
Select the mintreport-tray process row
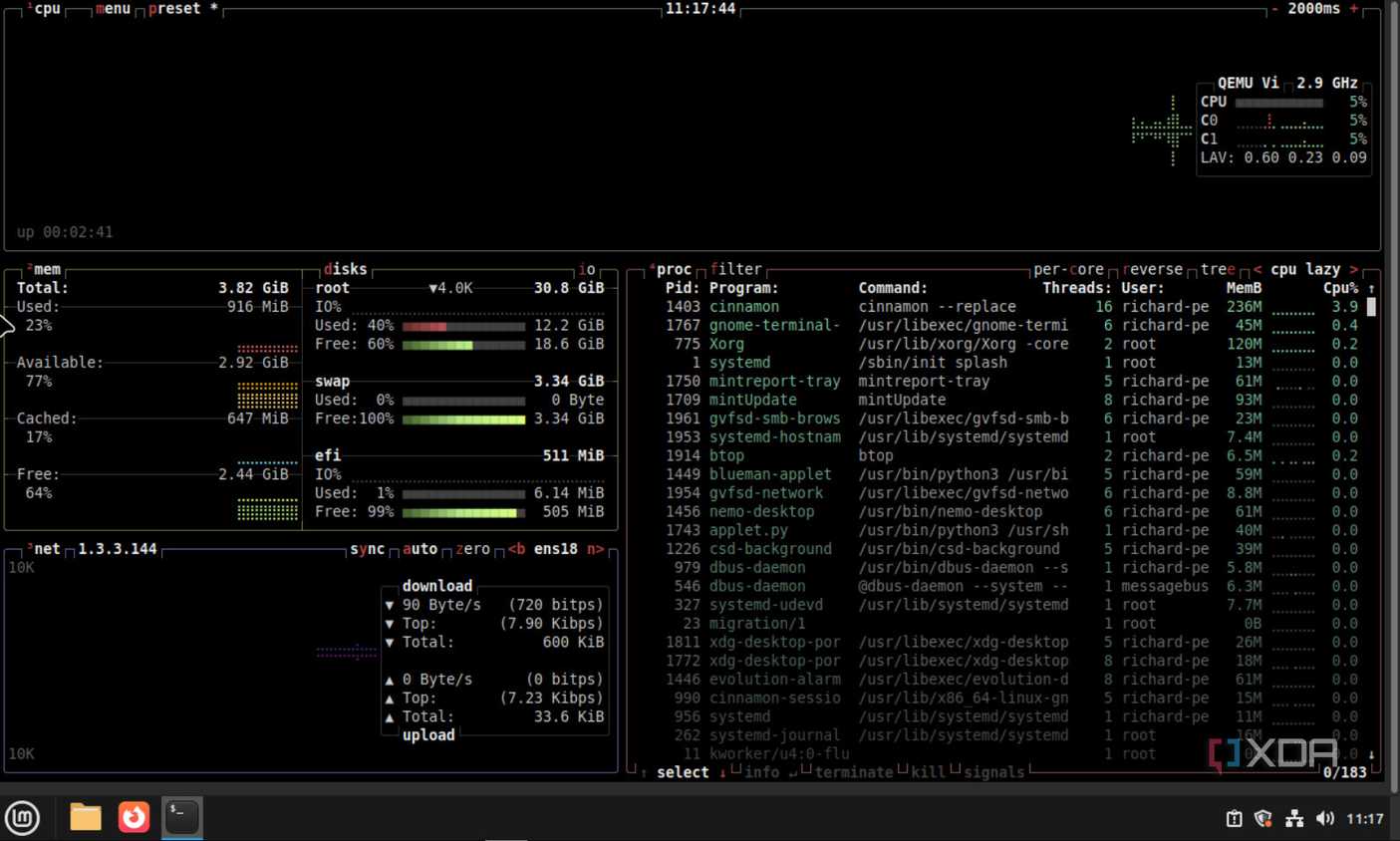1012,382
